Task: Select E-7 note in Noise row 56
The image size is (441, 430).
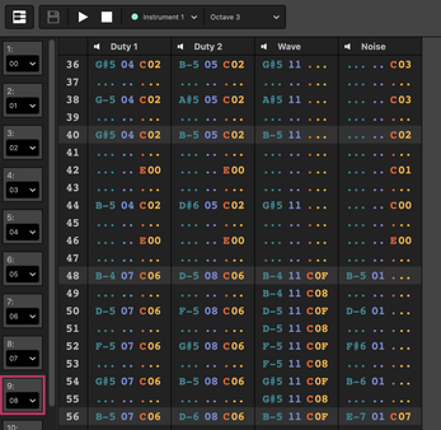Action: (356, 416)
